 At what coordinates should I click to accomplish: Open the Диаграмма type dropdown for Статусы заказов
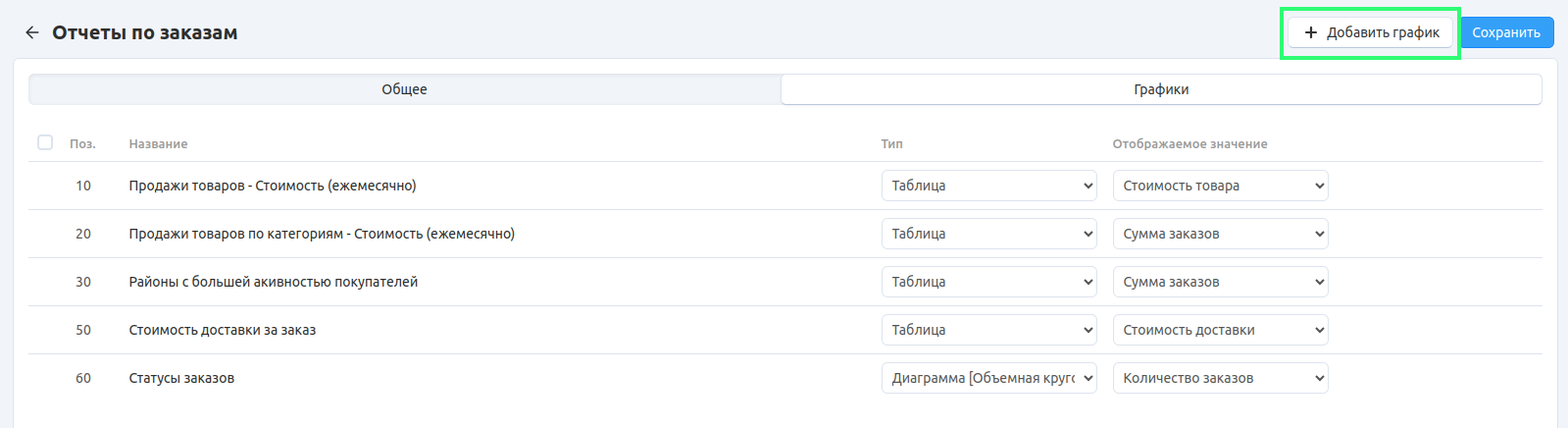coord(988,378)
